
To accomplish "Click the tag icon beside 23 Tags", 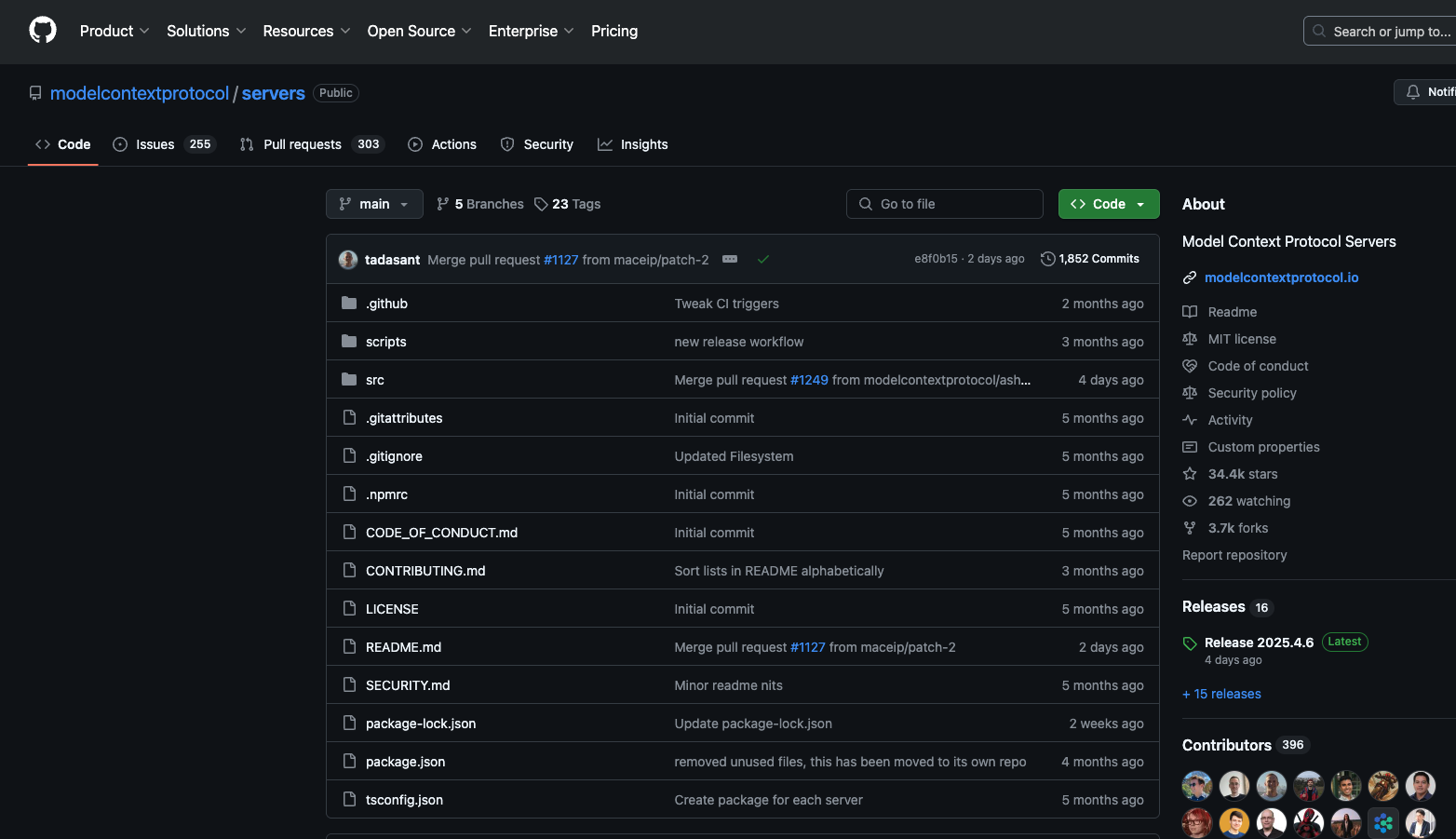I will pos(541,204).
